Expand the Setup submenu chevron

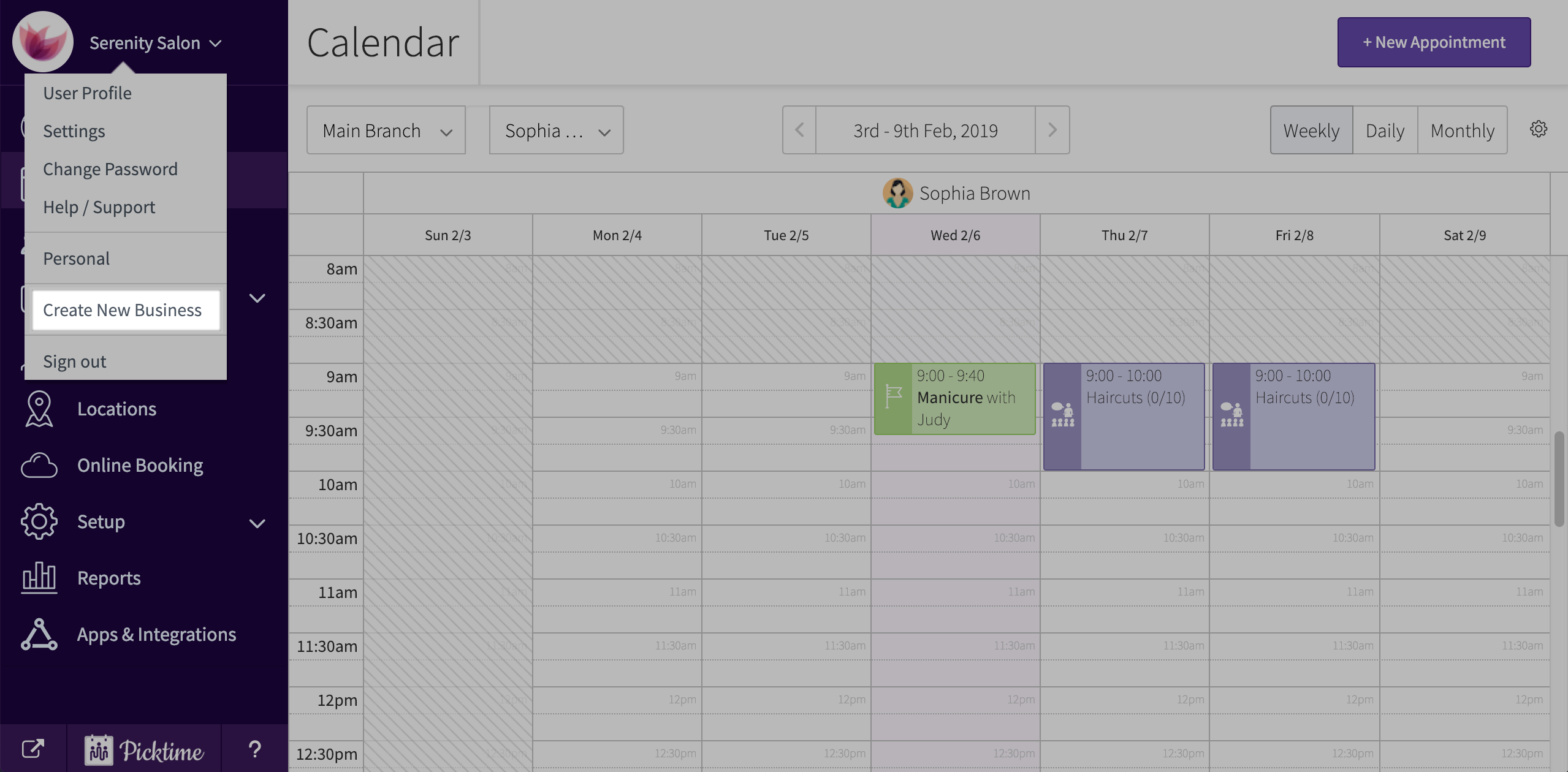pyautogui.click(x=257, y=523)
